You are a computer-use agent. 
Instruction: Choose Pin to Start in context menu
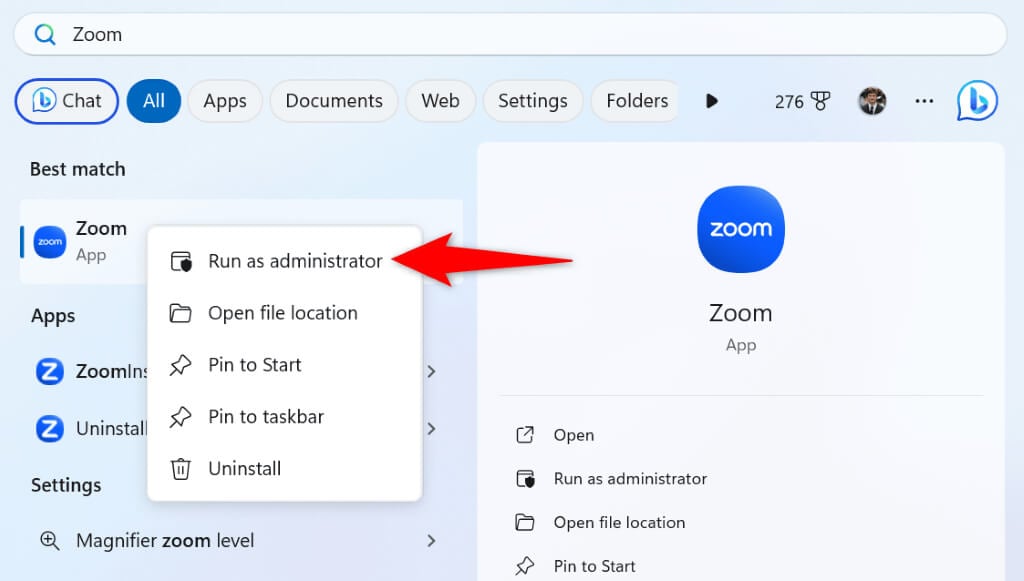[x=285, y=365]
